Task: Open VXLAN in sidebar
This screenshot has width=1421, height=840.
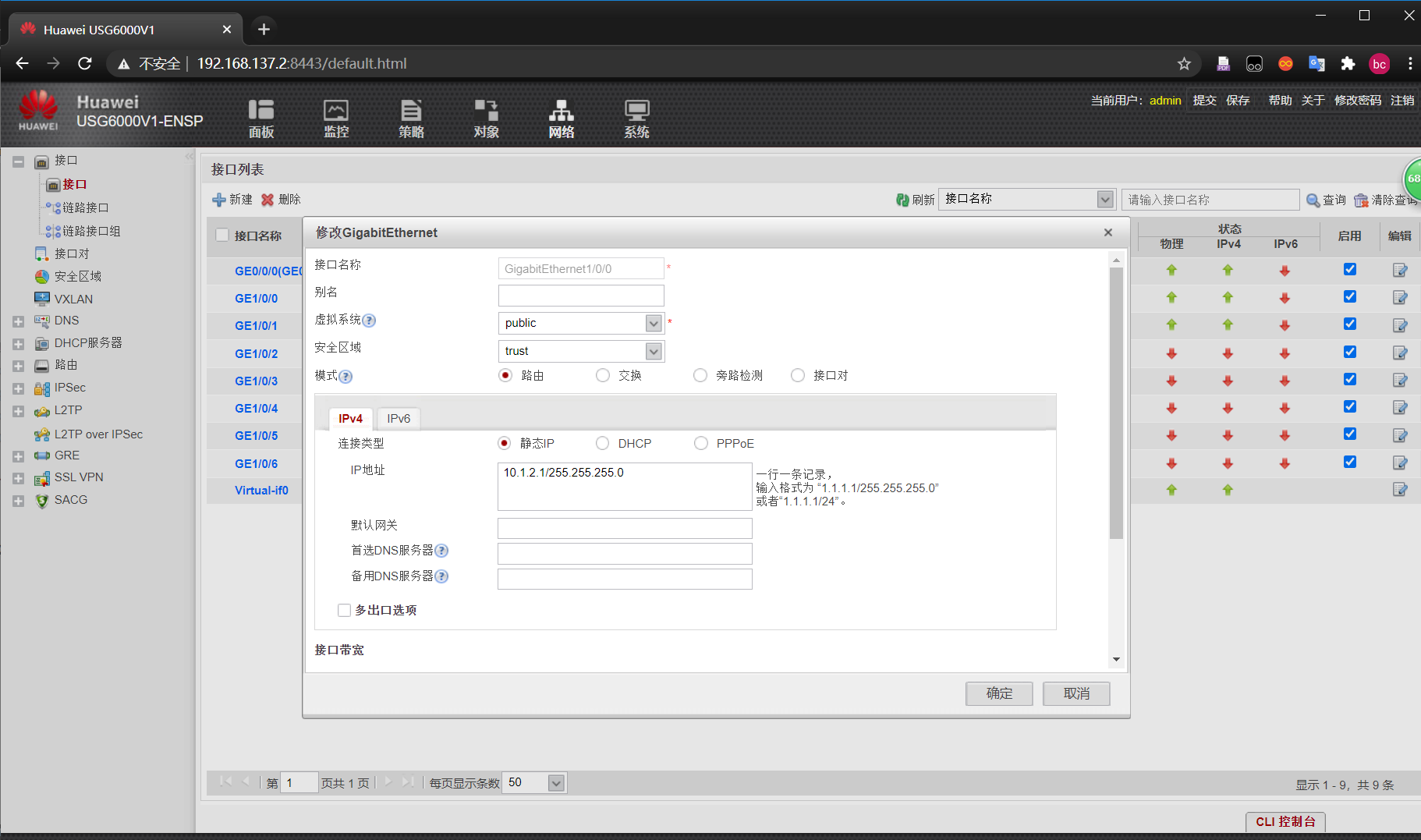Action: pyautogui.click(x=73, y=299)
